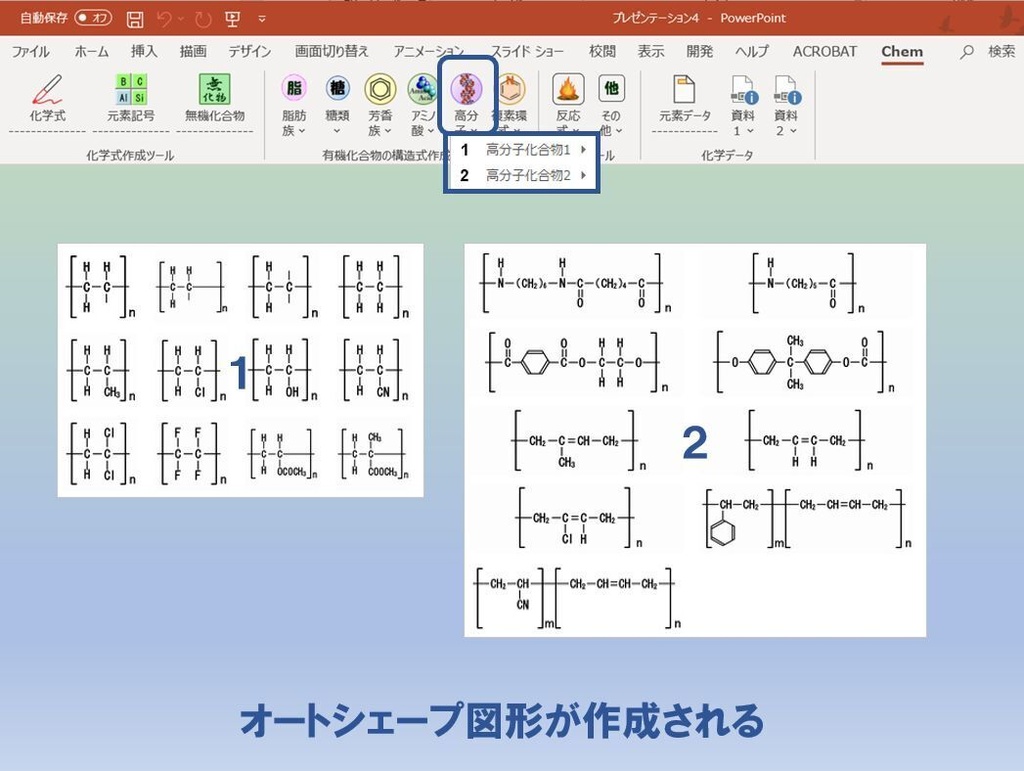Open the その他 others menu
Viewport: 1024px width, 771px height.
(611, 104)
